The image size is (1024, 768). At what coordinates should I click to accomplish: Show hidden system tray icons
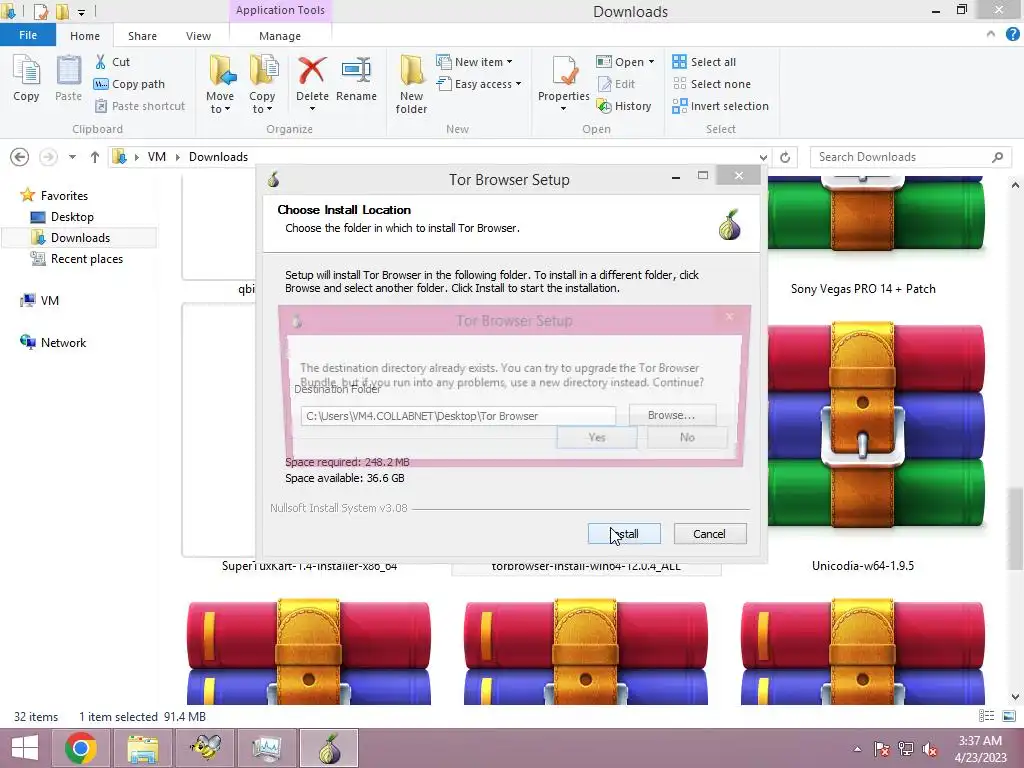tap(857, 749)
